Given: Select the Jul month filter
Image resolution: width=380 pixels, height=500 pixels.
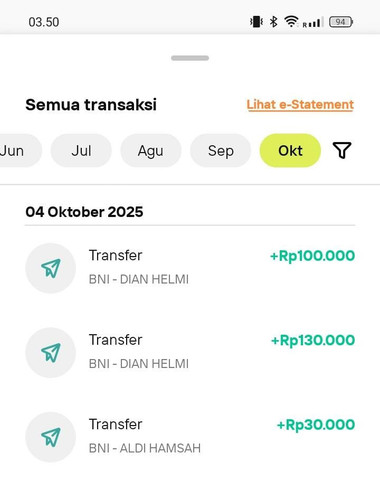Looking at the screenshot, I should click(x=81, y=151).
